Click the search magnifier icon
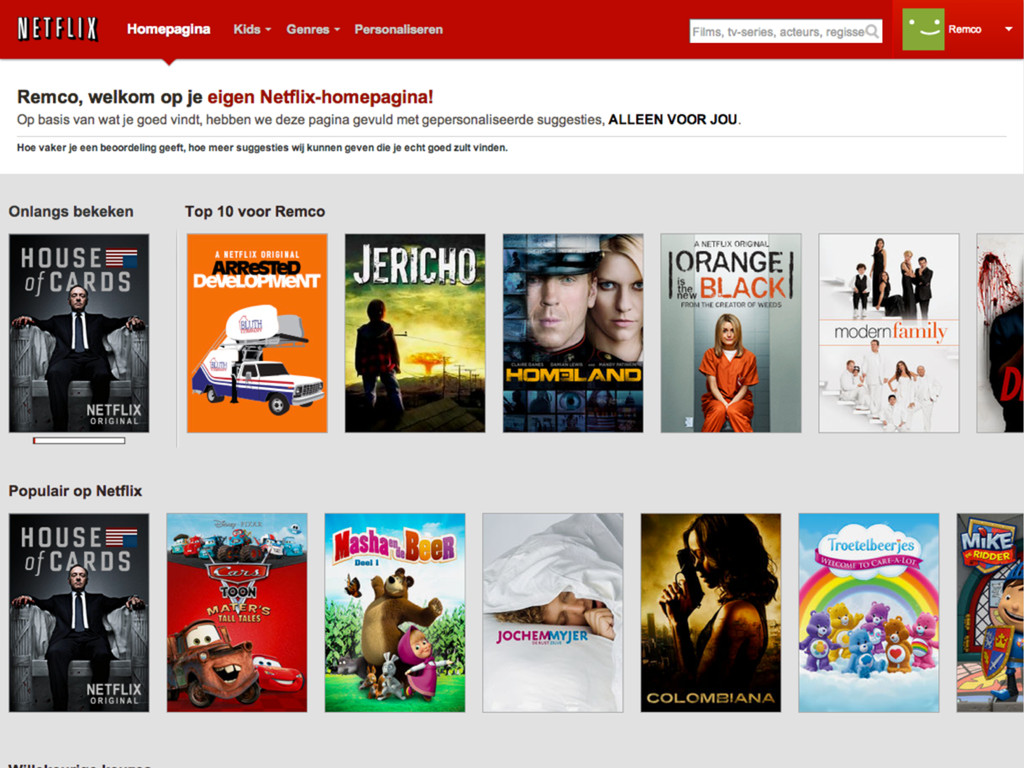The height and width of the screenshot is (768, 1024). pyautogui.click(x=872, y=31)
